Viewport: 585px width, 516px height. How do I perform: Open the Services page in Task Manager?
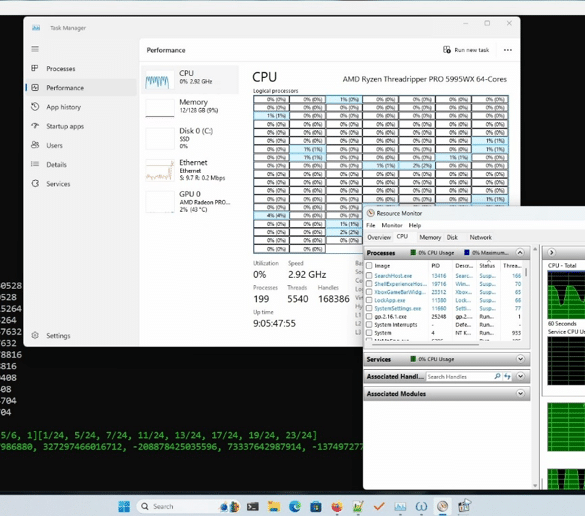58,184
